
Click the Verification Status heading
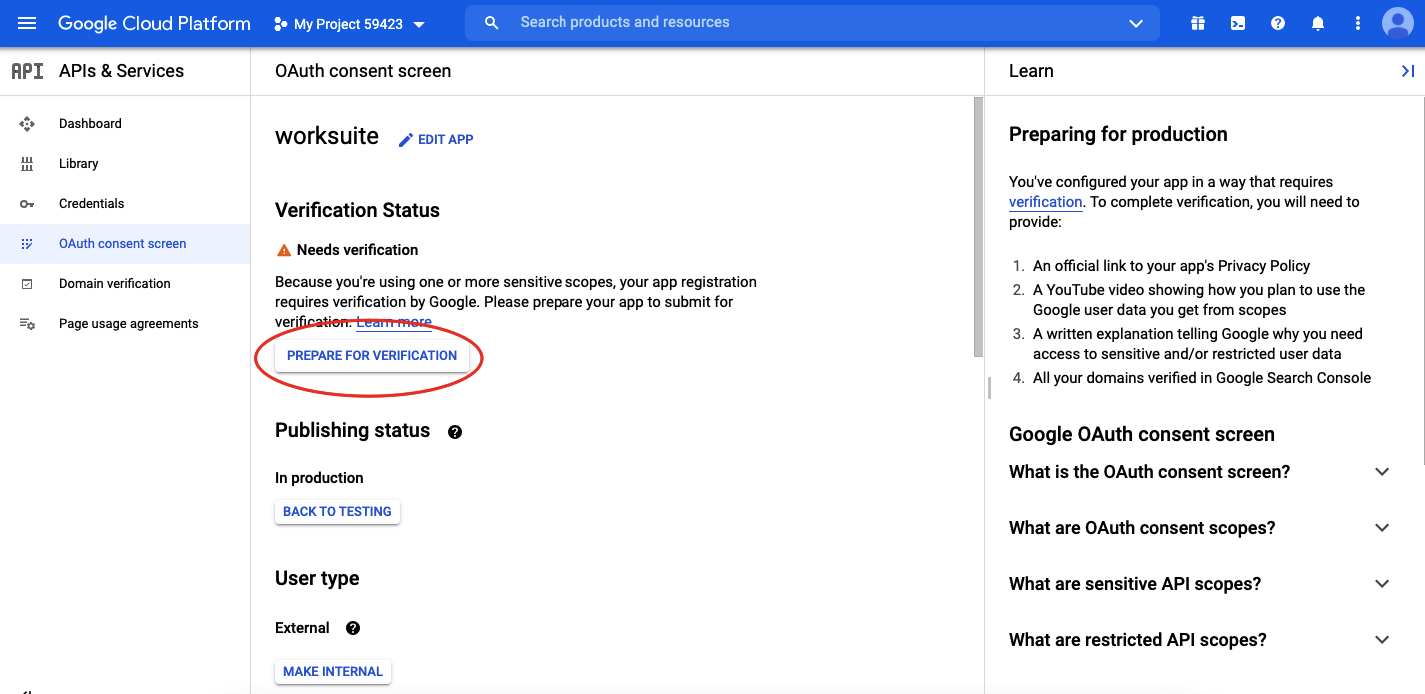[357, 210]
